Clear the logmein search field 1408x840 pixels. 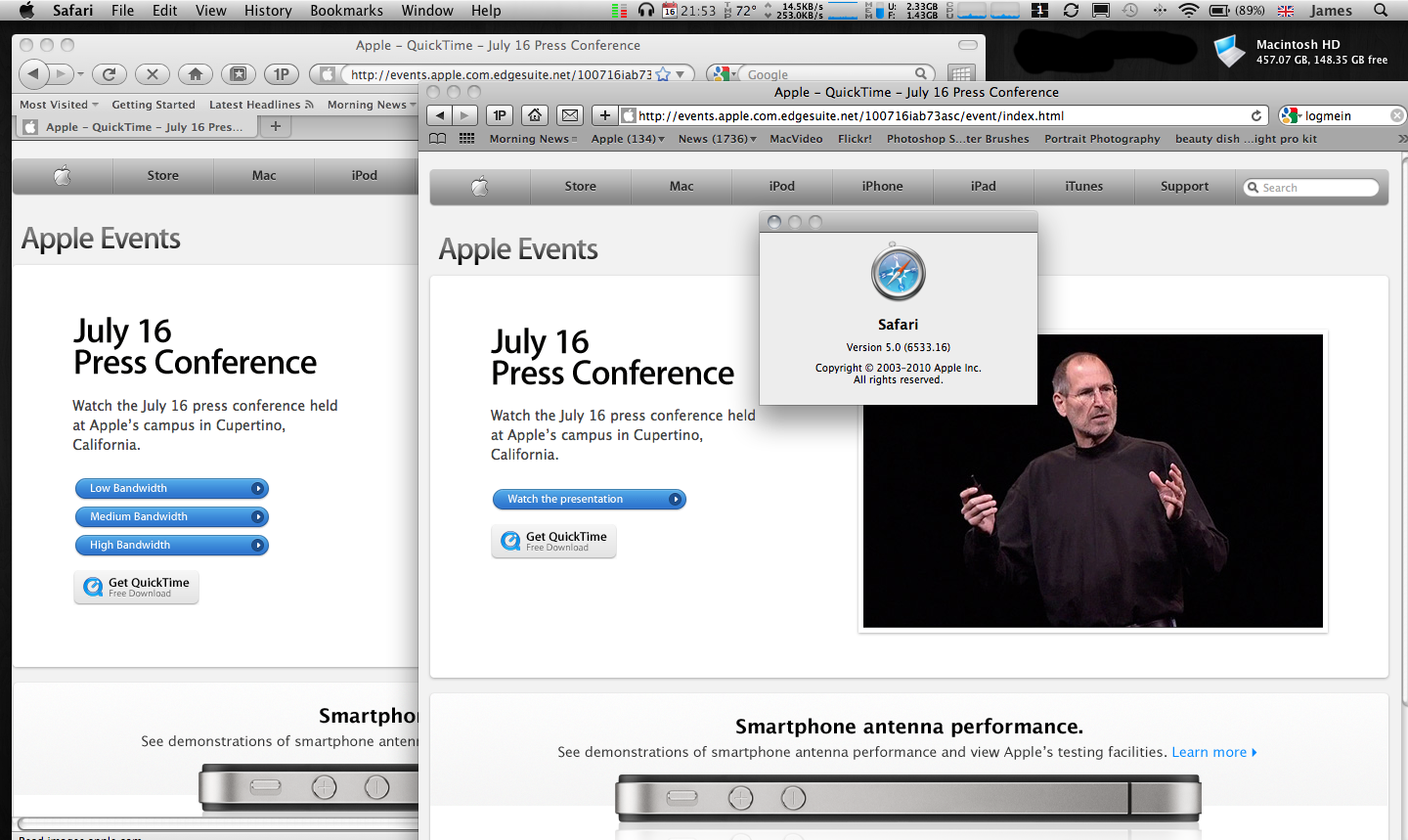1397,115
